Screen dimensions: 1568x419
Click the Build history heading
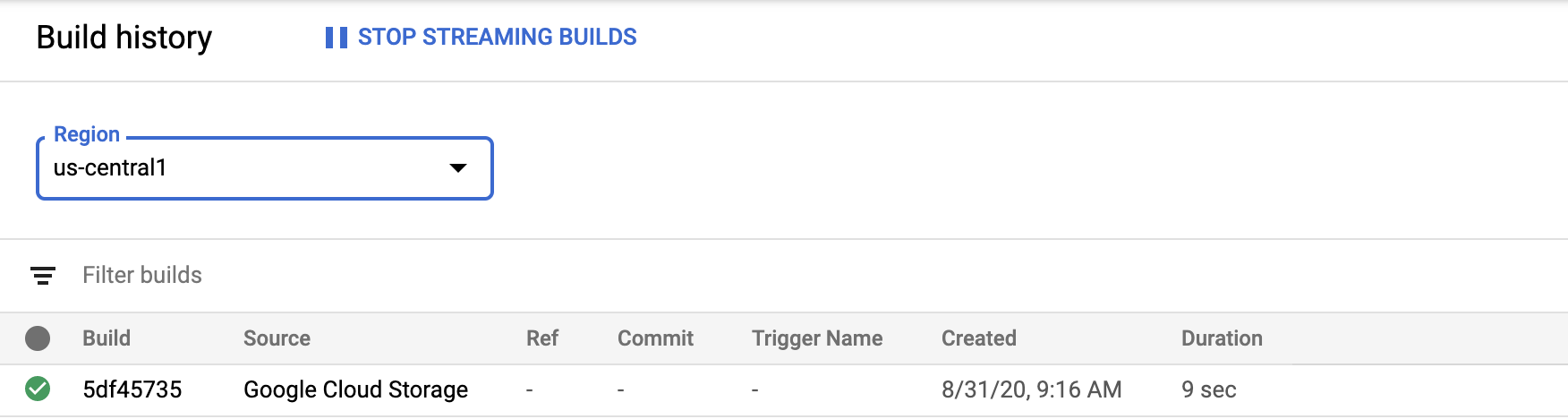pyautogui.click(x=124, y=38)
